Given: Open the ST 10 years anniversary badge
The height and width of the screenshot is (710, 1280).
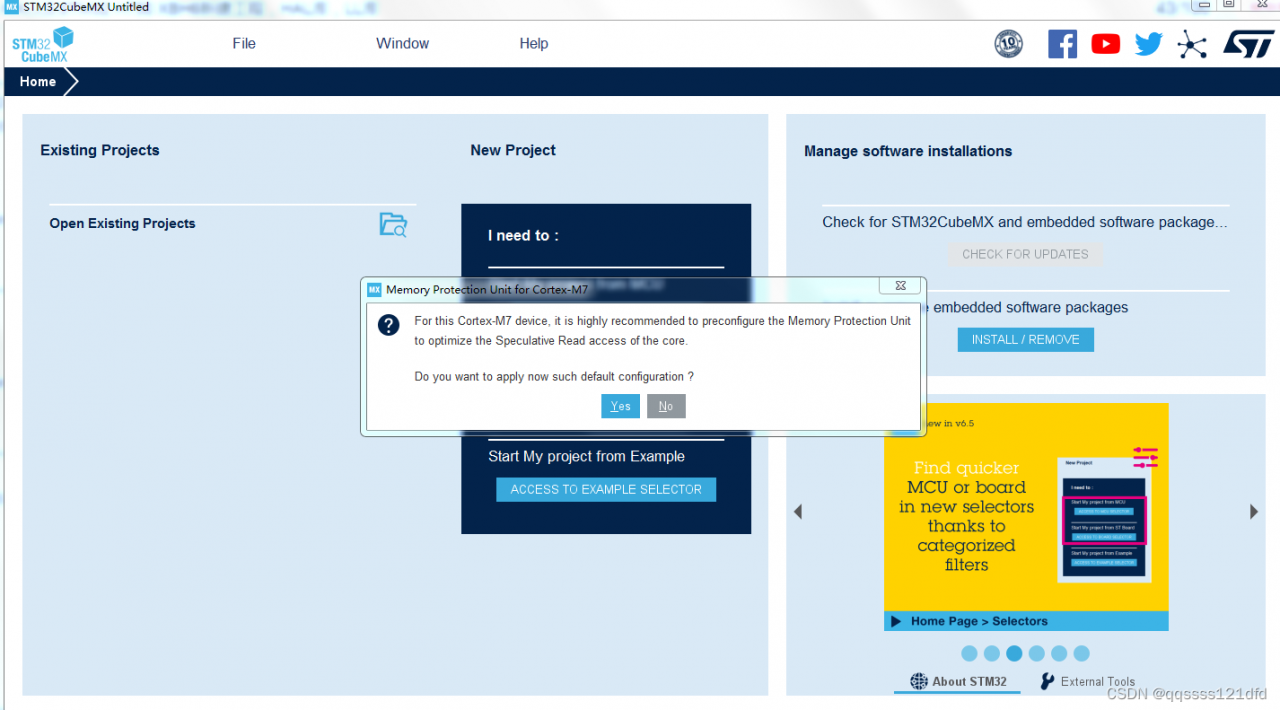Looking at the screenshot, I should pos(1009,44).
